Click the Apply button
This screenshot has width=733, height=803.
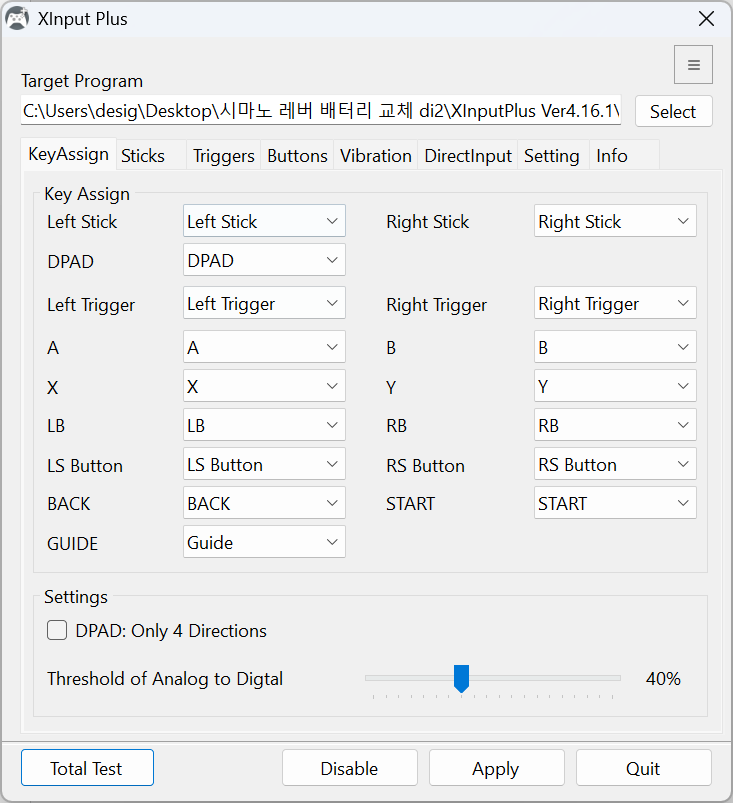pyautogui.click(x=496, y=768)
